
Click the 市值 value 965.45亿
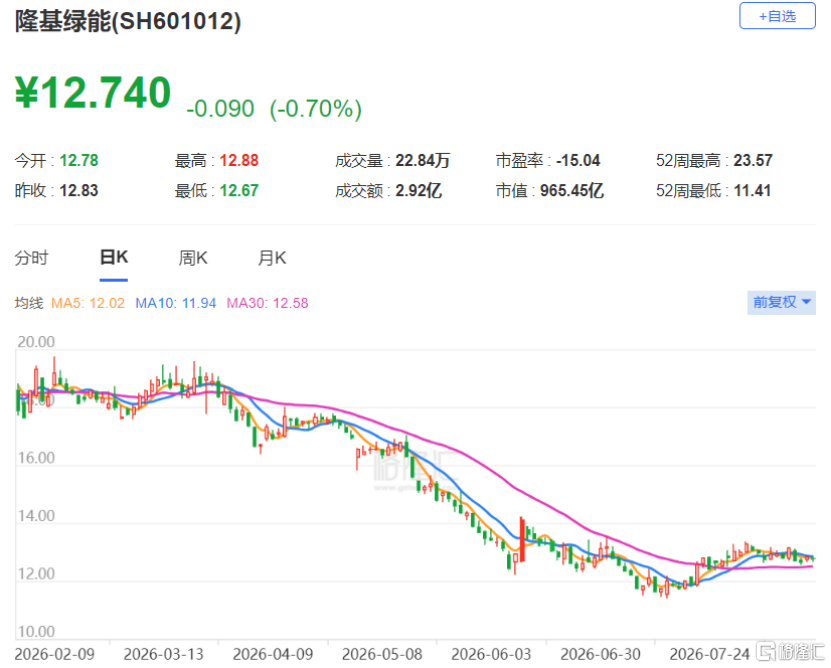572,190
